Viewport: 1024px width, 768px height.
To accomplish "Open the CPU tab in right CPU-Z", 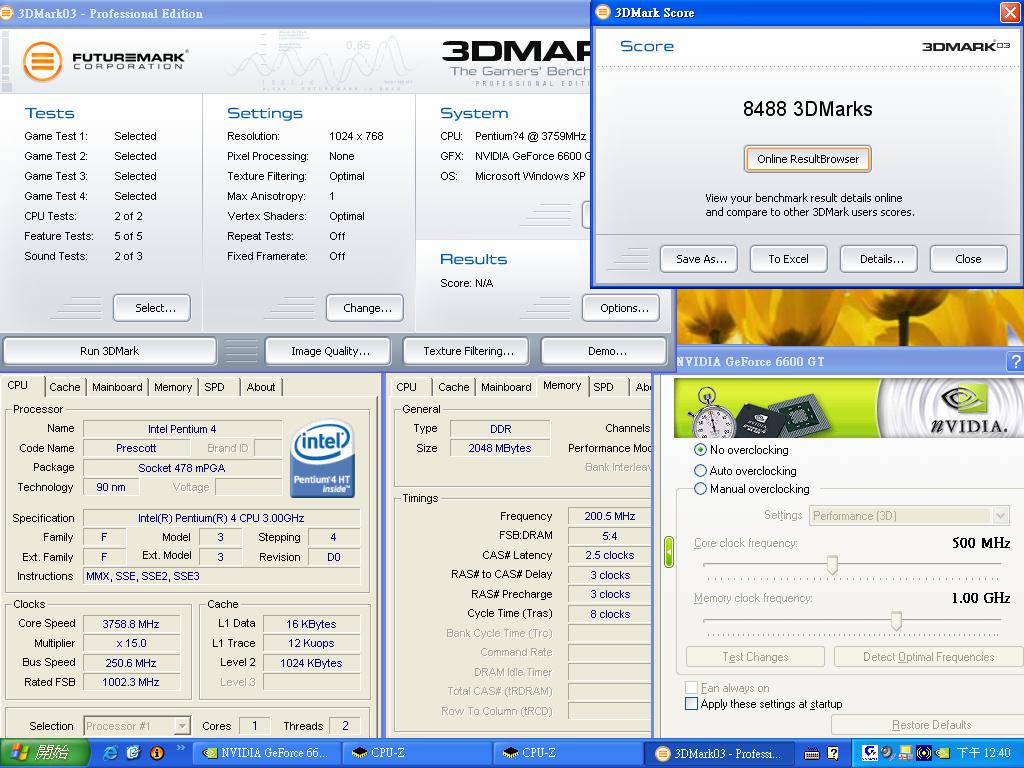I will click(x=406, y=387).
